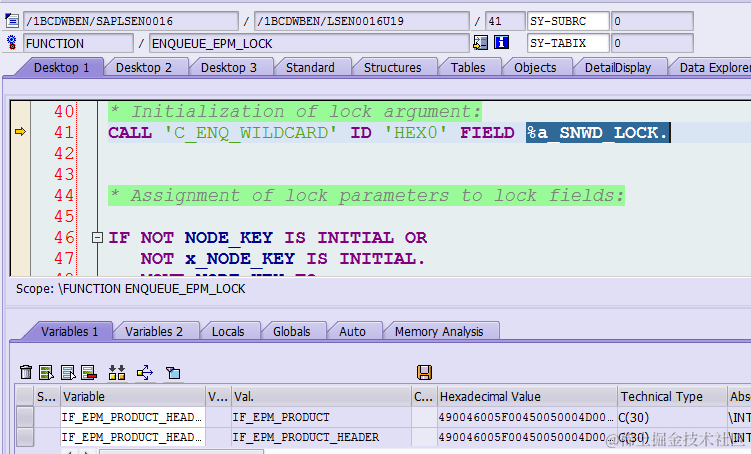Open the DetailDisplay tab
Viewport: 751px width, 454px height.
pyautogui.click(x=618, y=68)
